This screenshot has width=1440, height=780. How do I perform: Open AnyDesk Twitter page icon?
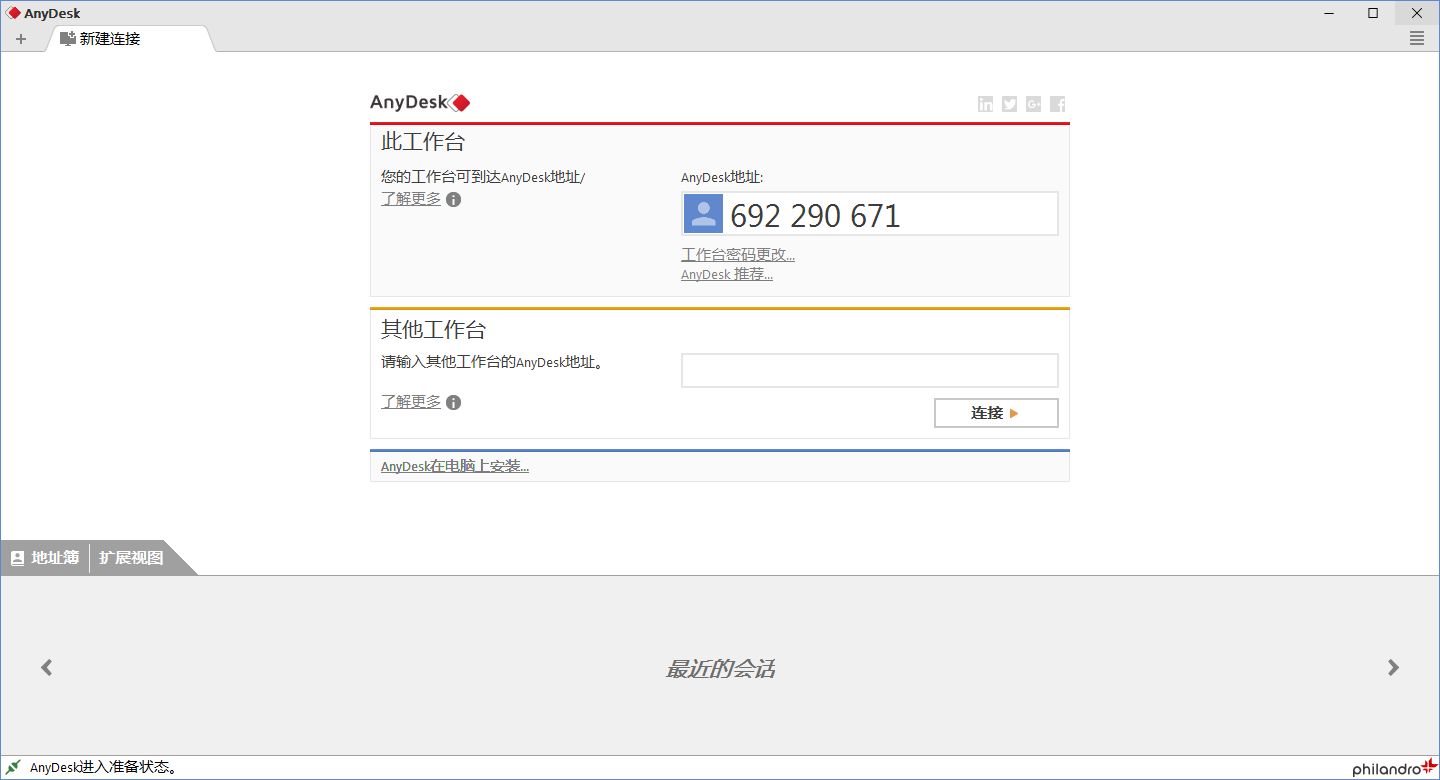[1010, 104]
